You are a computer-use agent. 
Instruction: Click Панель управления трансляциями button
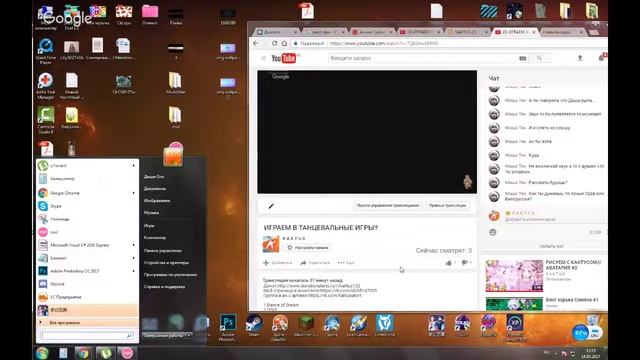[x=388, y=206]
